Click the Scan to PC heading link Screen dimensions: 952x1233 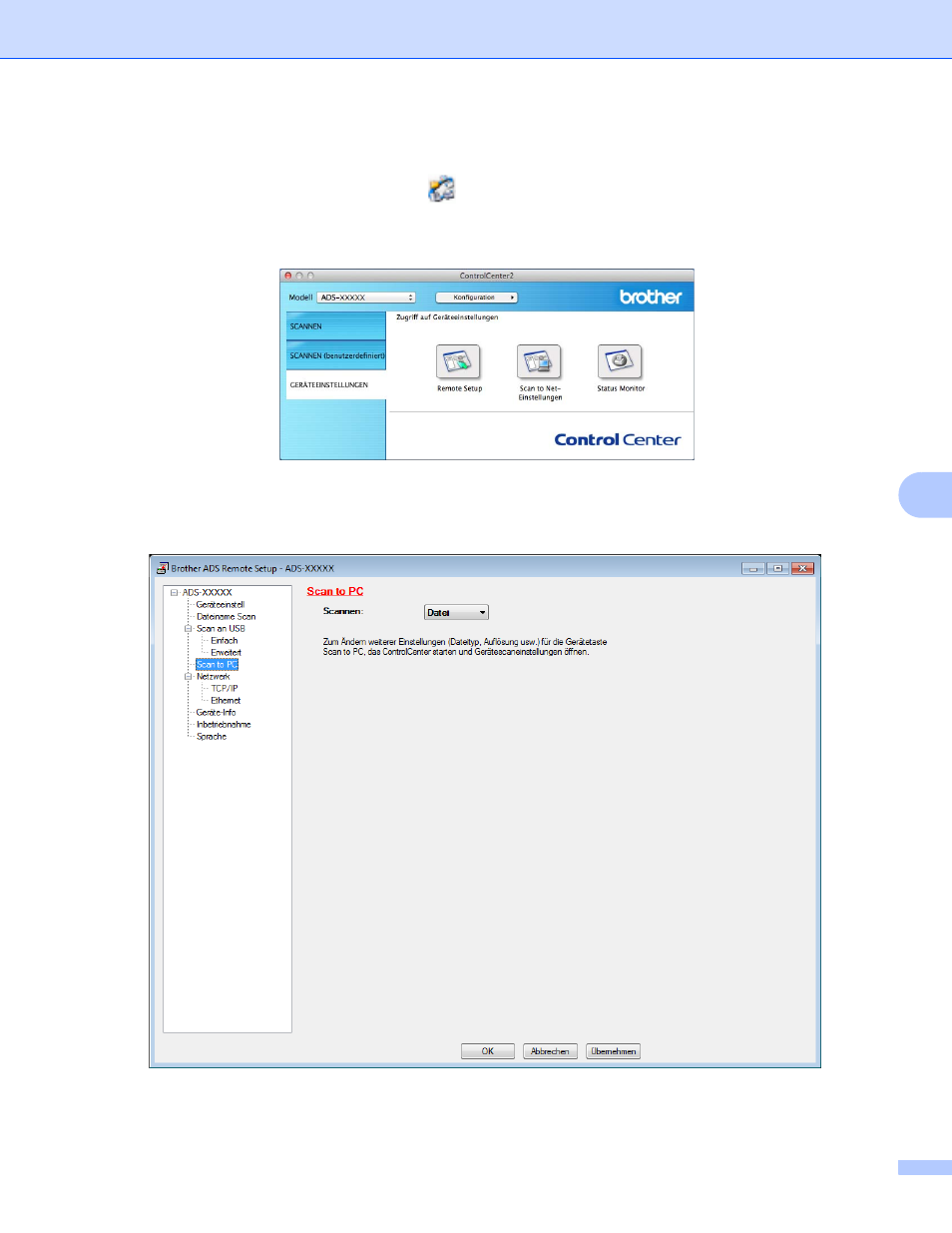pos(335,592)
